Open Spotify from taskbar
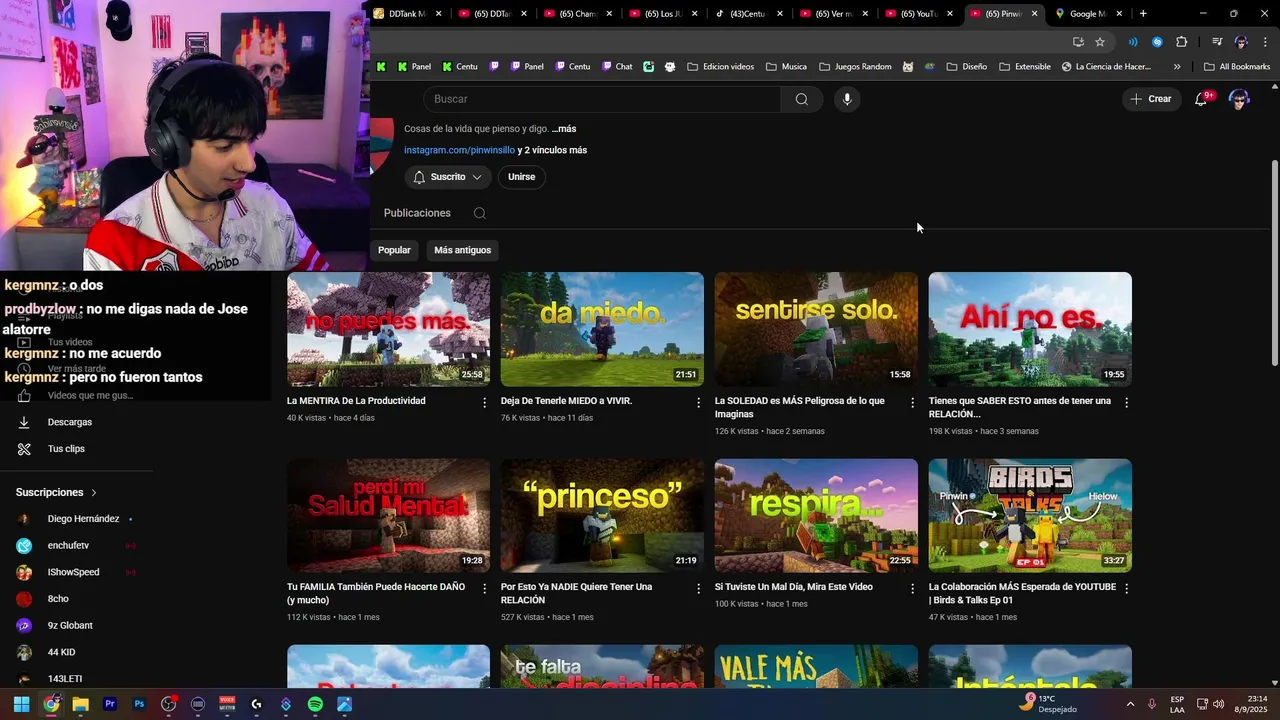This screenshot has width=1280, height=720. [x=315, y=704]
